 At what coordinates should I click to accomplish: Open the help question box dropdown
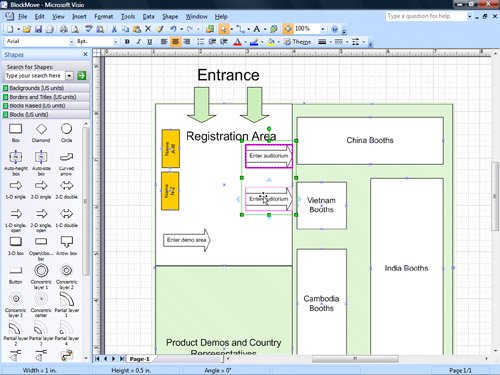click(x=469, y=16)
